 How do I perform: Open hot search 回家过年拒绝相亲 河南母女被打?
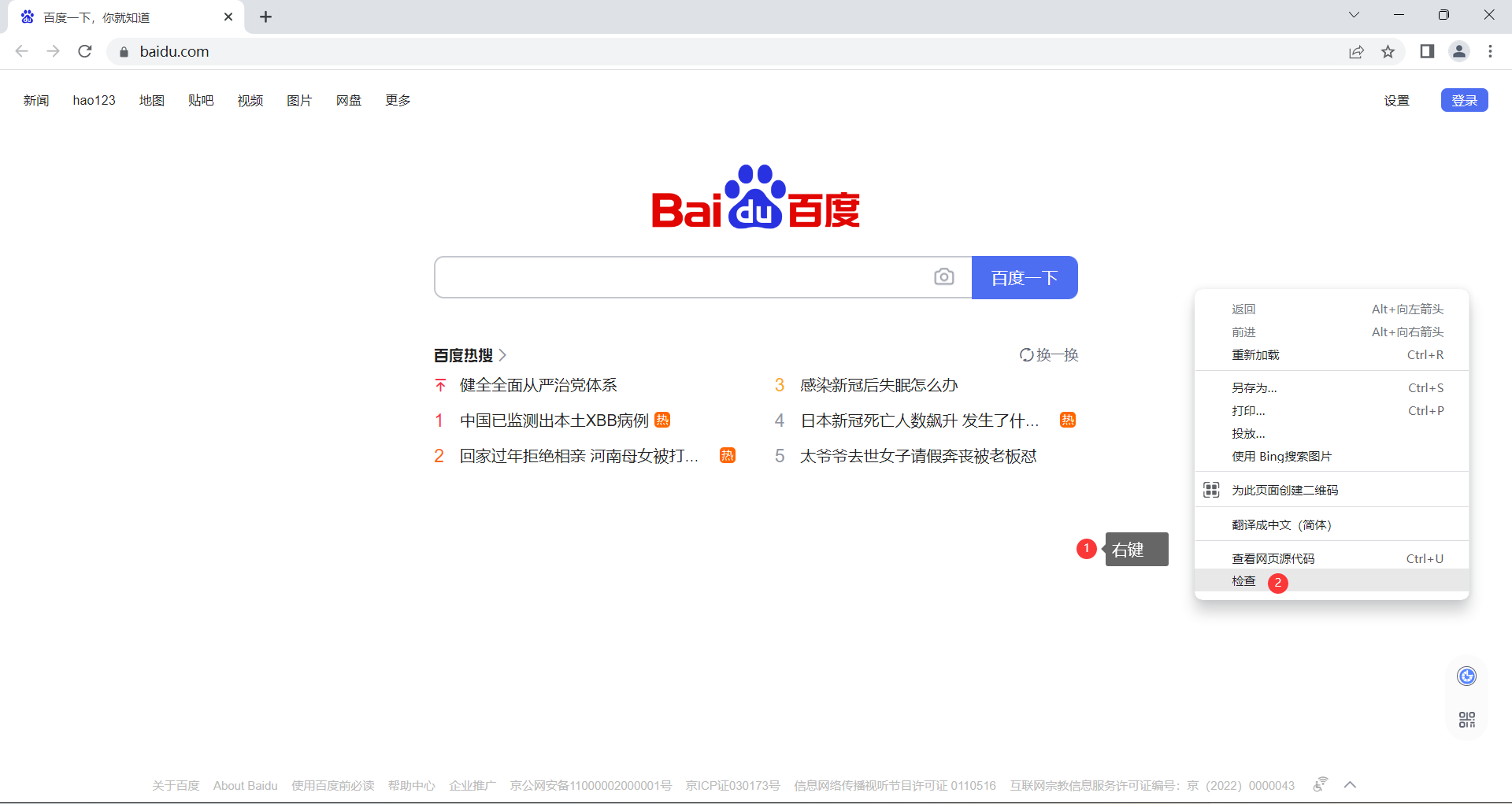pyautogui.click(x=579, y=456)
